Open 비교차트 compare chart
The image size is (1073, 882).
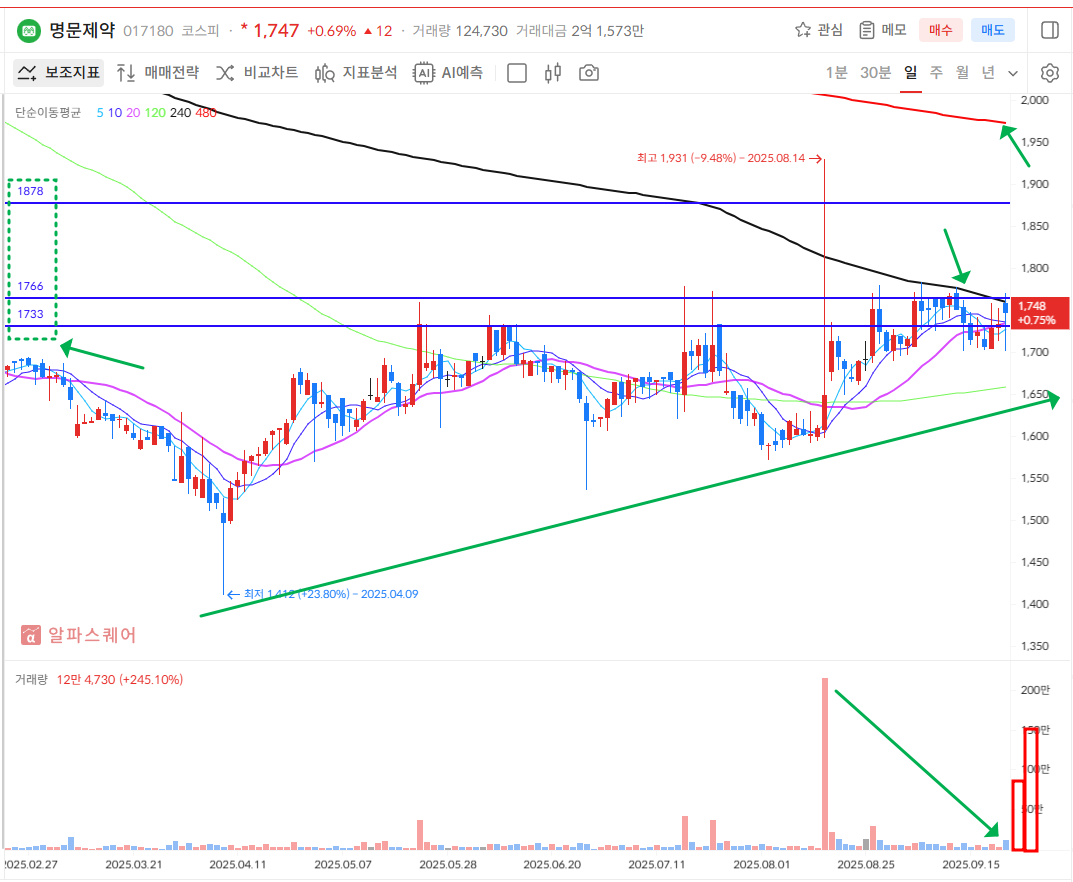[x=257, y=73]
